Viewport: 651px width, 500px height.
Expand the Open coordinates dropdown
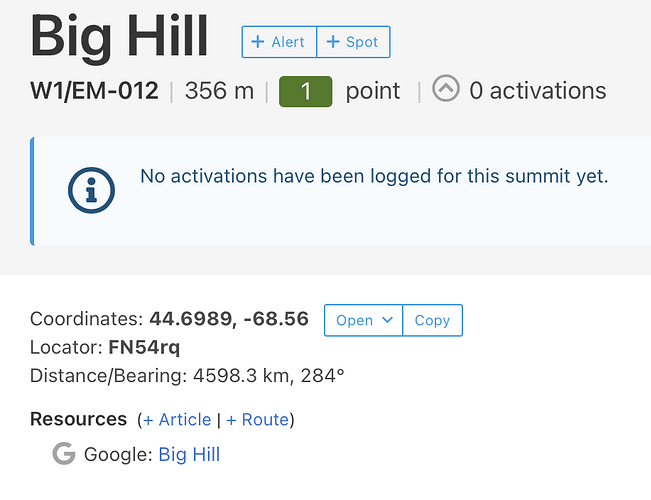[363, 320]
